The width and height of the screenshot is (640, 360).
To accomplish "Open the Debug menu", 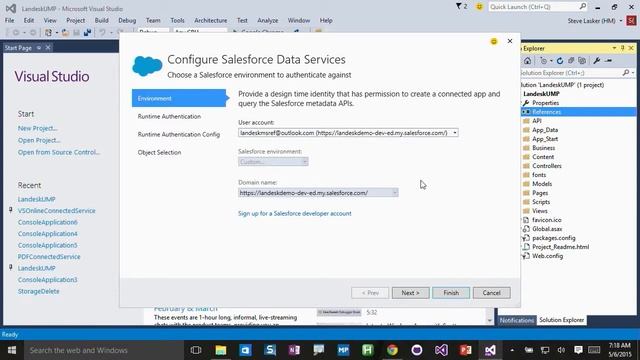I will click(127, 20).
